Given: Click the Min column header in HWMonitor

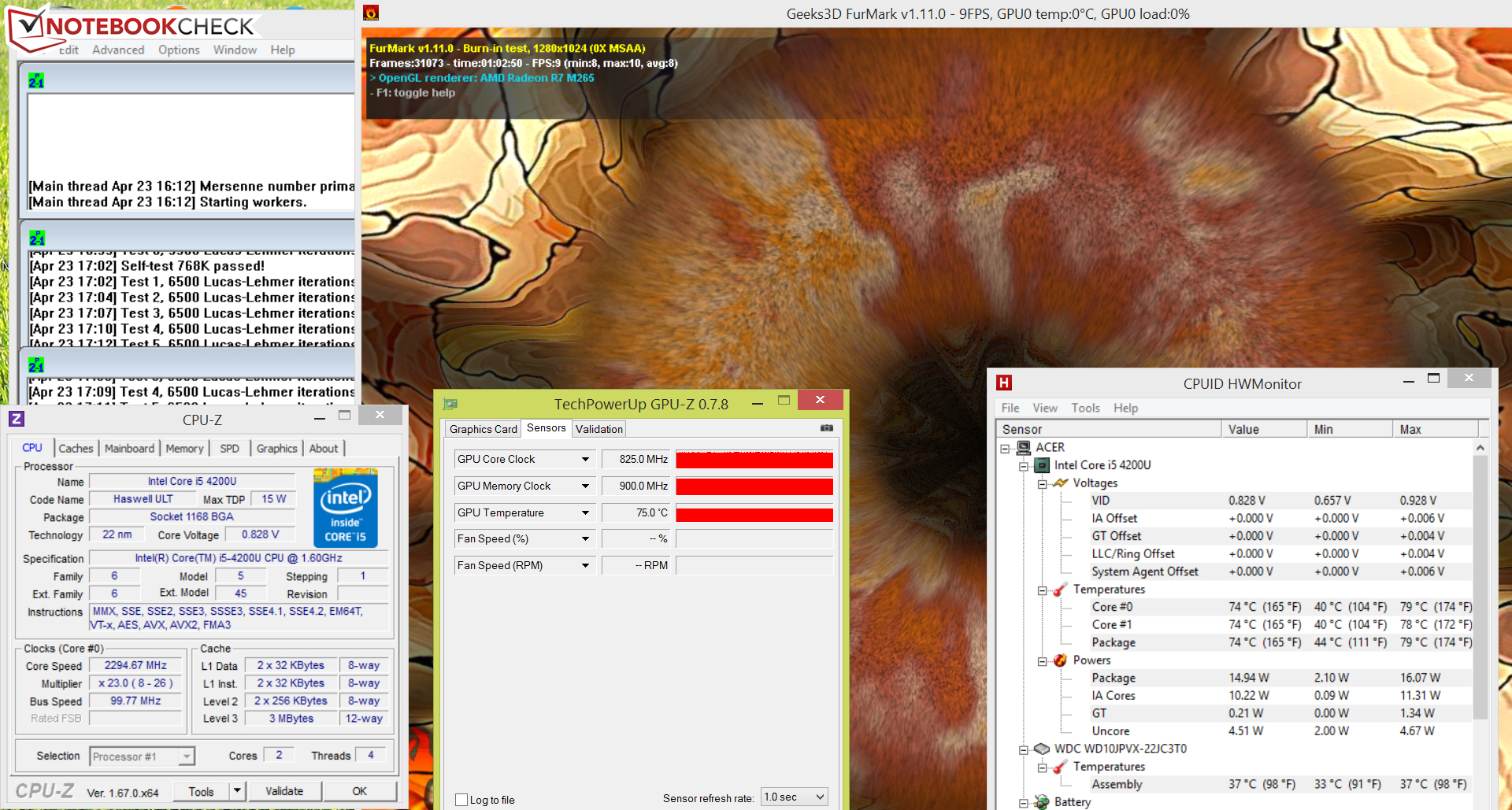Looking at the screenshot, I should (x=1350, y=429).
